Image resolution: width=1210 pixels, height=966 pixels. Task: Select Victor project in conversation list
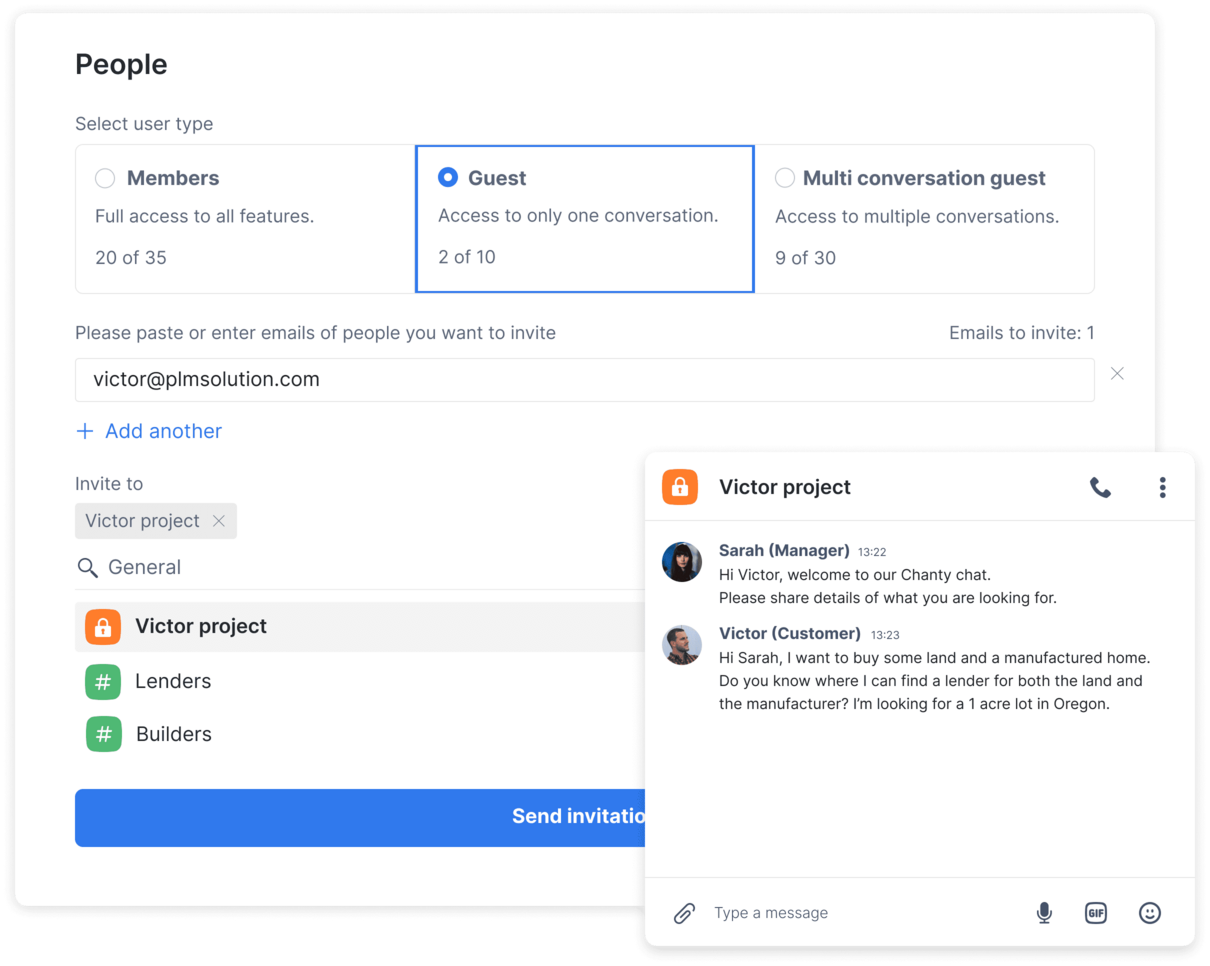tap(201, 627)
